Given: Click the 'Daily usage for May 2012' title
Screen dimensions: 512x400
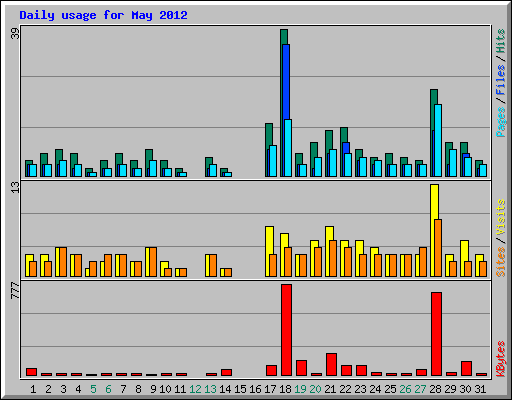Looking at the screenshot, I should 103,15.
